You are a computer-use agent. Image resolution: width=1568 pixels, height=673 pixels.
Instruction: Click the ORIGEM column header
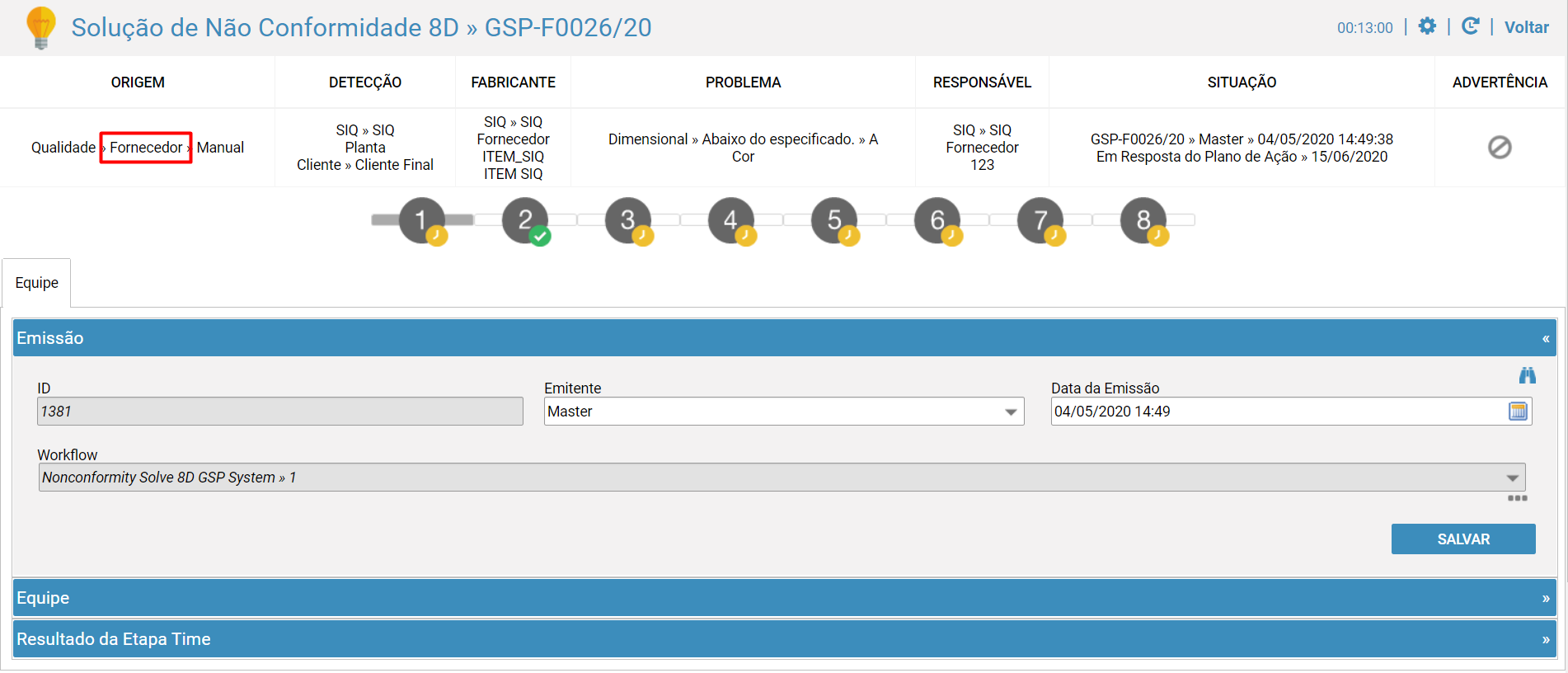click(x=138, y=82)
